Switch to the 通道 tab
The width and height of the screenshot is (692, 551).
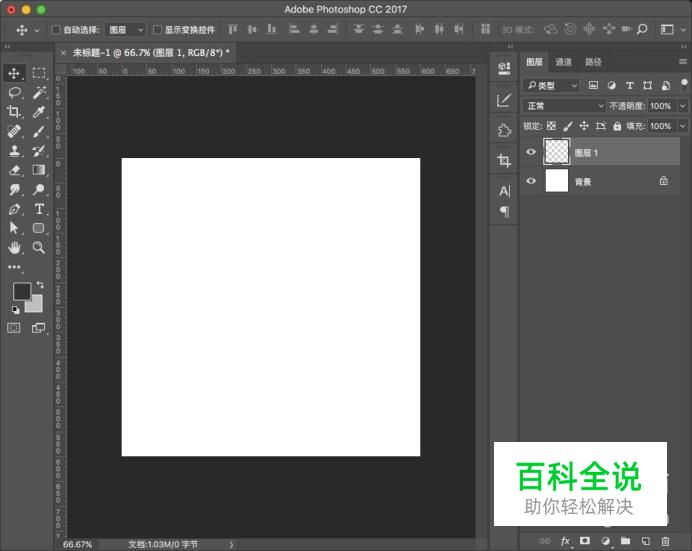point(564,62)
